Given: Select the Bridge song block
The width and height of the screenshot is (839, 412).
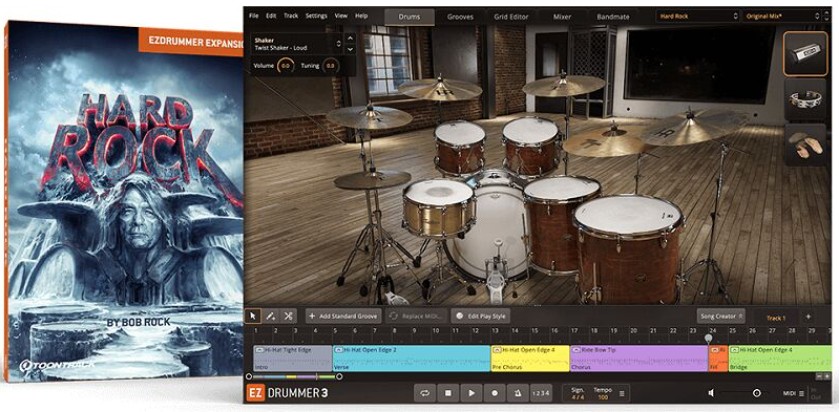Looking at the screenshot, I should (780, 358).
